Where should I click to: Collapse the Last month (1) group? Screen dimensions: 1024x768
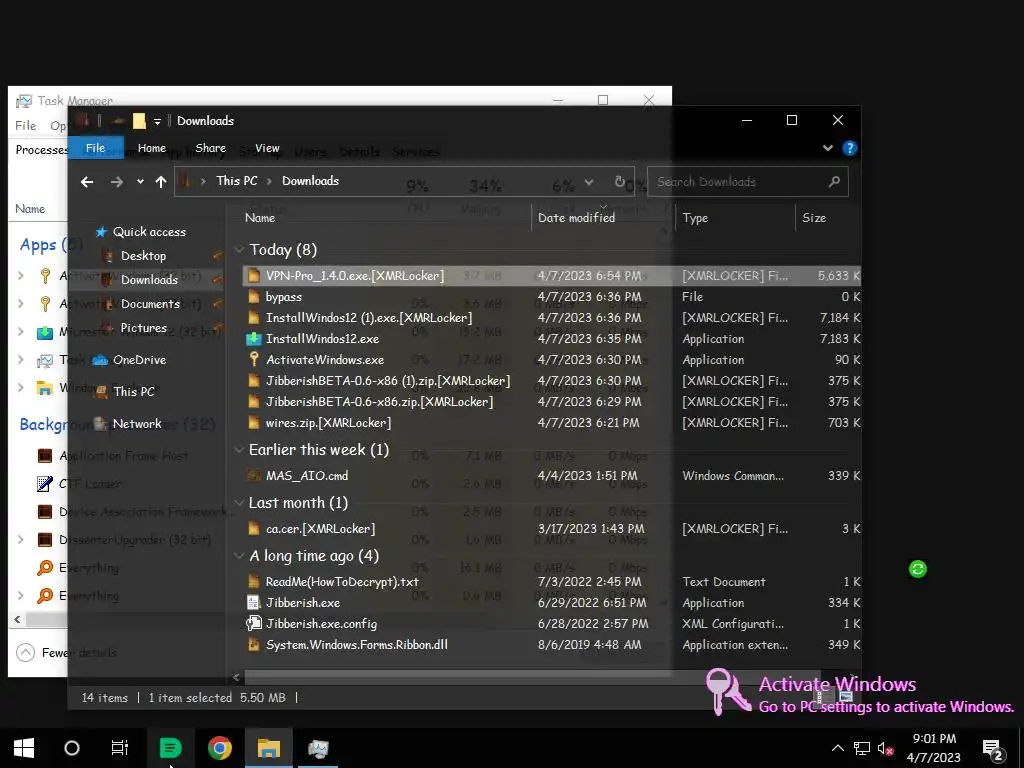tap(239, 502)
